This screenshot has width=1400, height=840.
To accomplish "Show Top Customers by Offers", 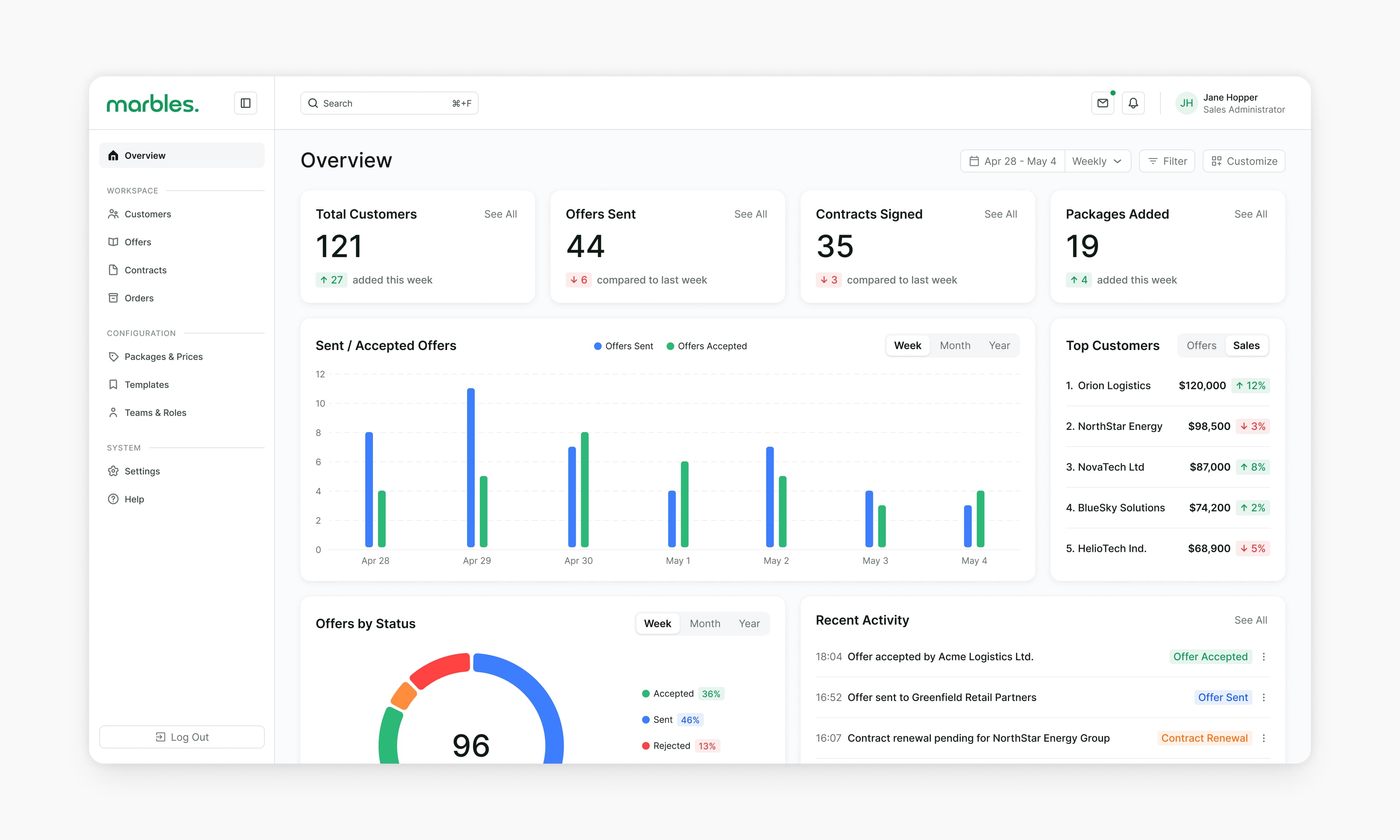I will (x=1201, y=345).
